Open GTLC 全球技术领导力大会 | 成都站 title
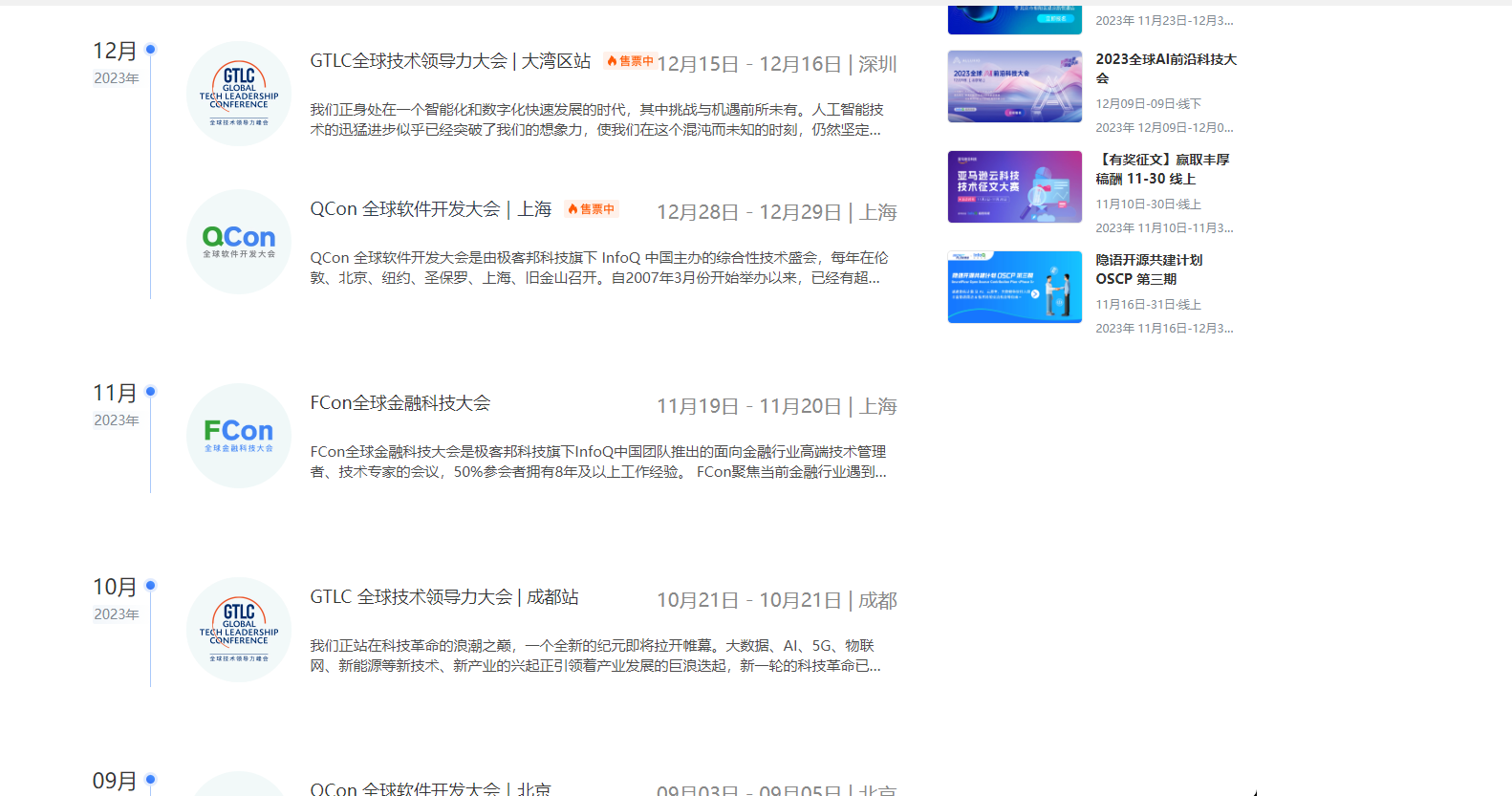Screen dimensions: 1512x796 [444, 597]
